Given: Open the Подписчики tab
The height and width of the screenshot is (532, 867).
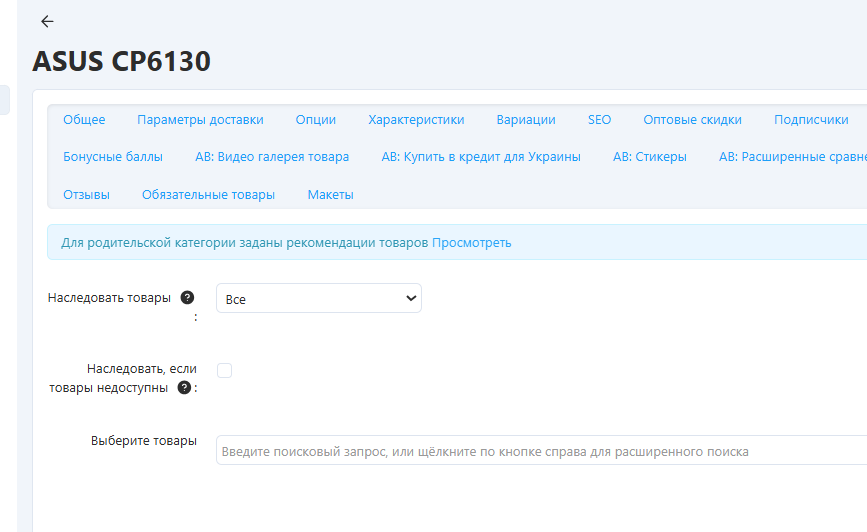Looking at the screenshot, I should coord(811,120).
